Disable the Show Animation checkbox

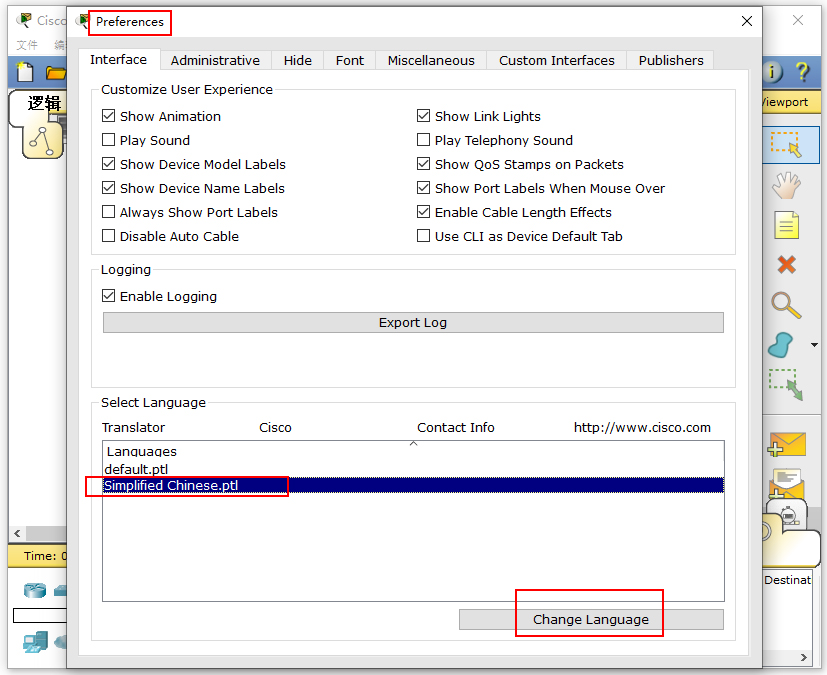[109, 116]
